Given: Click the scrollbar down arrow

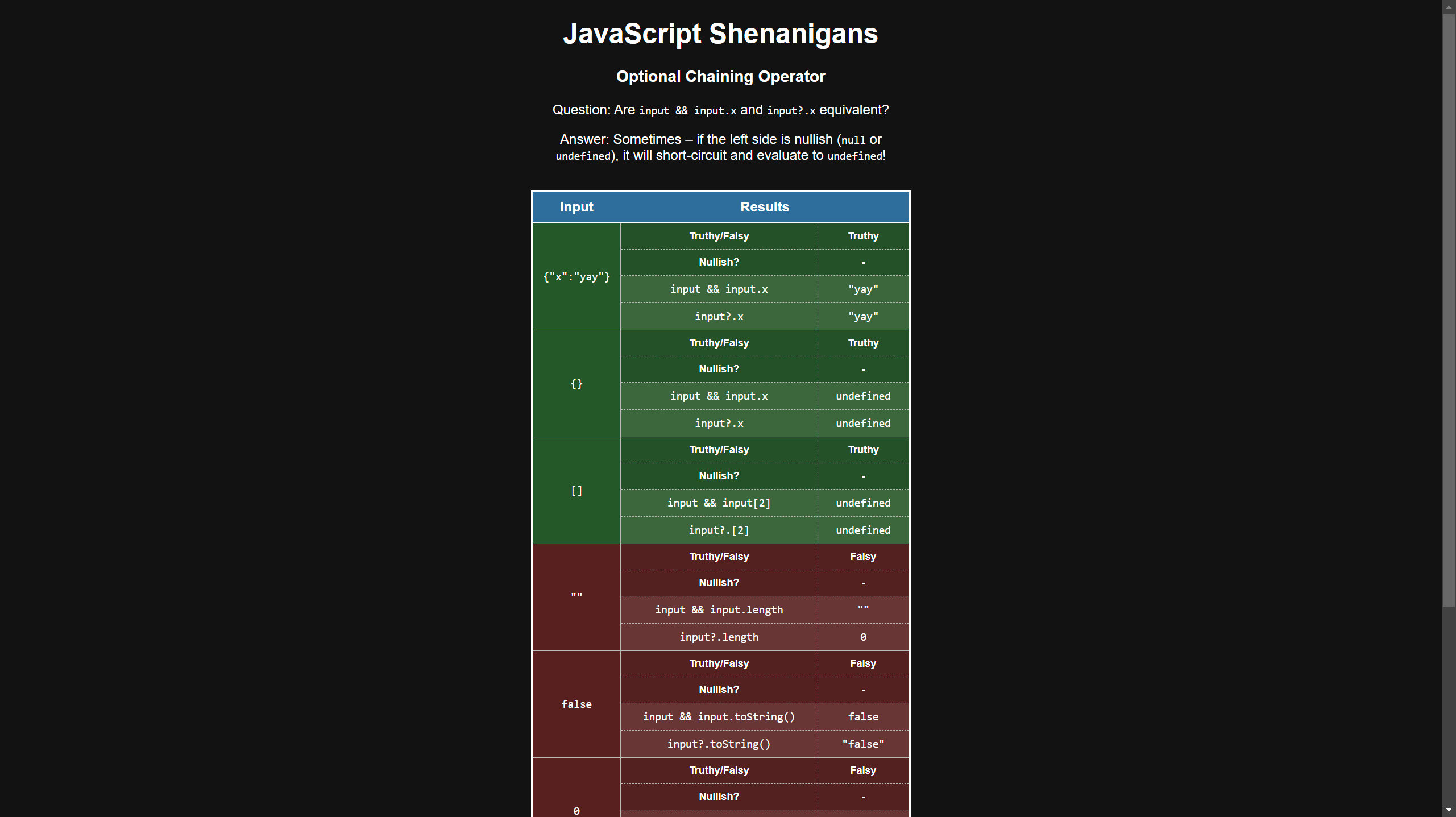Looking at the screenshot, I should point(1449,810).
